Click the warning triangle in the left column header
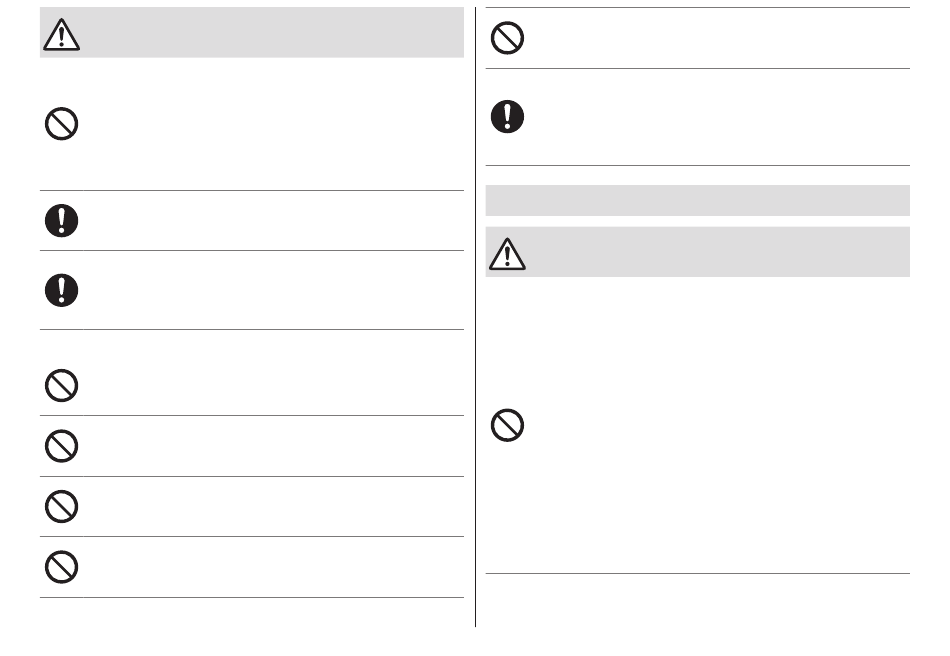The image size is (950, 656). pos(61,35)
